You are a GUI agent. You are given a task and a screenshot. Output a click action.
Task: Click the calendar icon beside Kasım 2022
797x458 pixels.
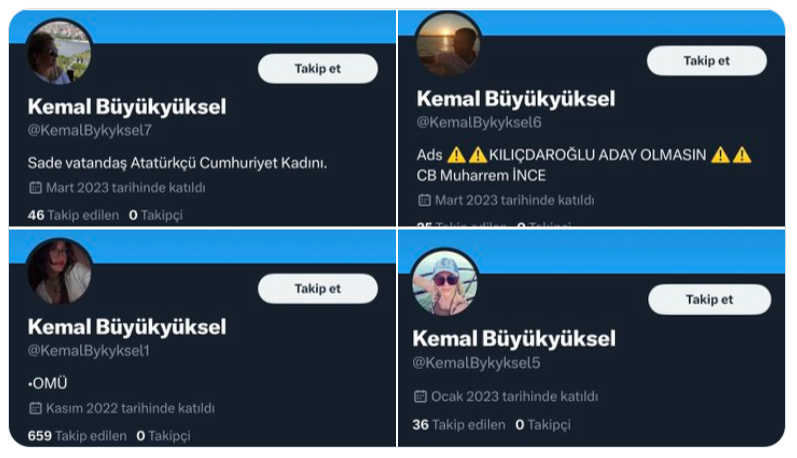pos(35,408)
